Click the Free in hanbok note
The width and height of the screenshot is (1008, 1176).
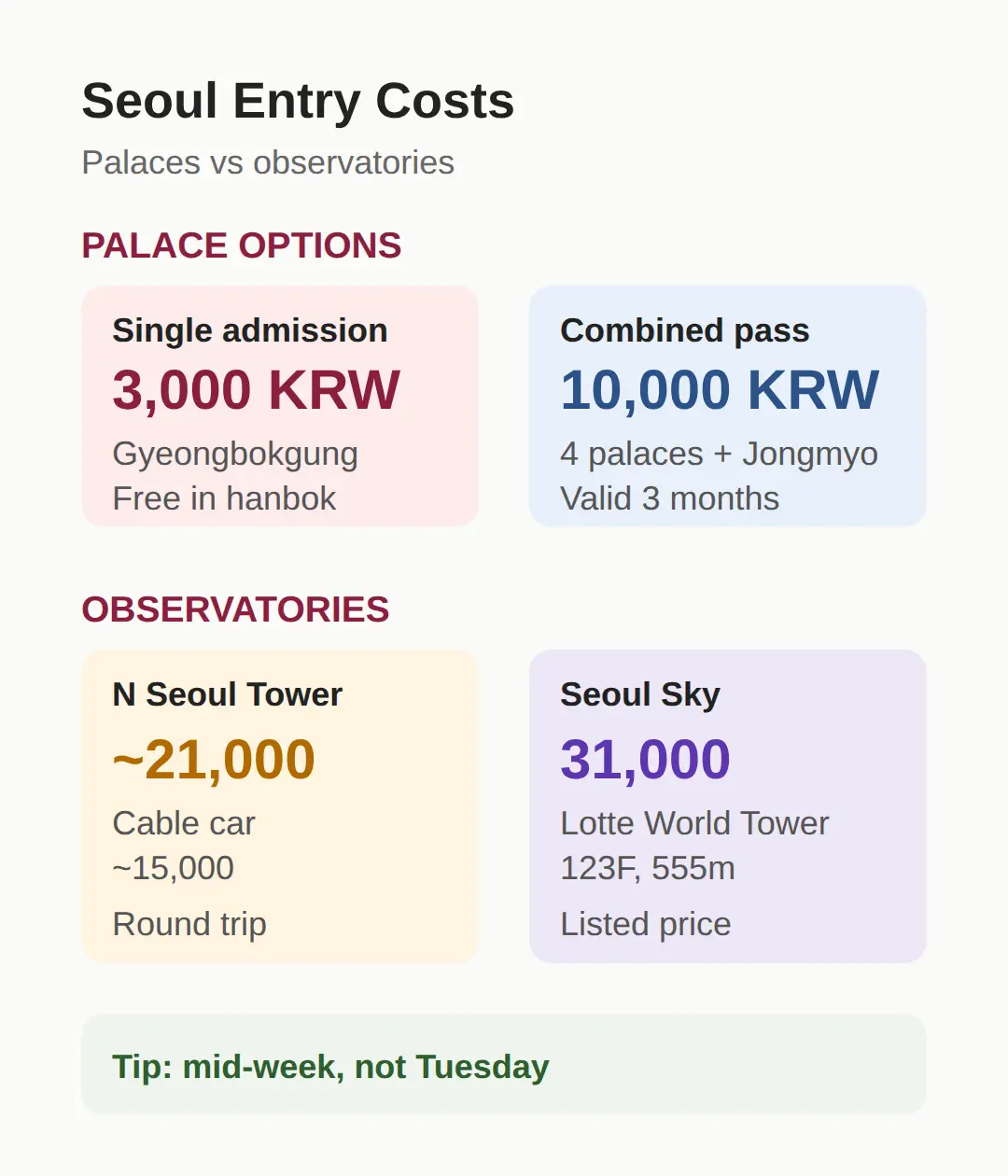pyautogui.click(x=224, y=498)
